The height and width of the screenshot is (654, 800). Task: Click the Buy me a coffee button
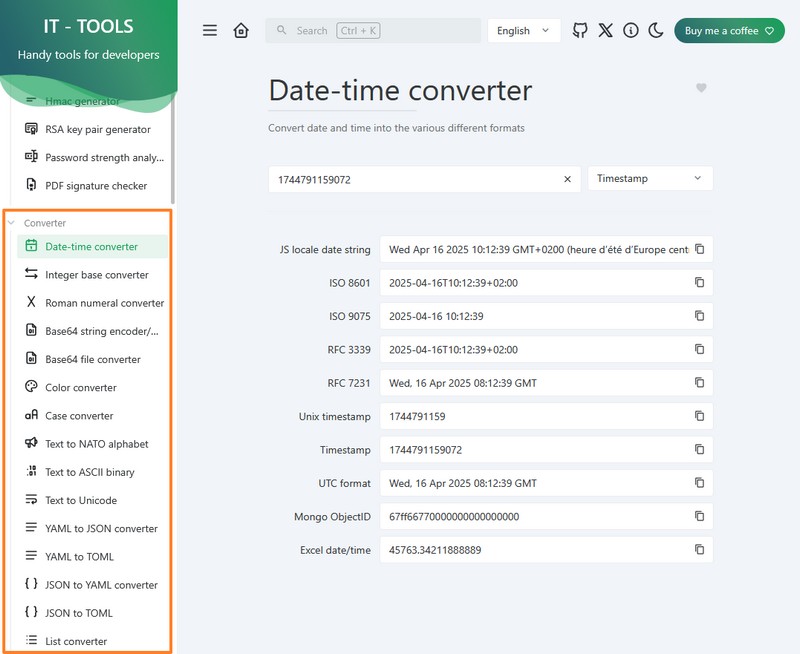pos(728,31)
